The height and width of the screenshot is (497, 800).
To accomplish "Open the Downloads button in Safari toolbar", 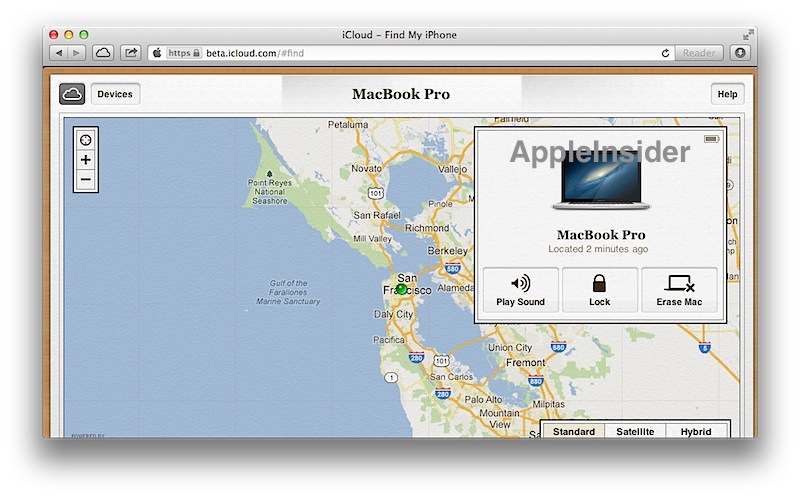I will pos(740,53).
